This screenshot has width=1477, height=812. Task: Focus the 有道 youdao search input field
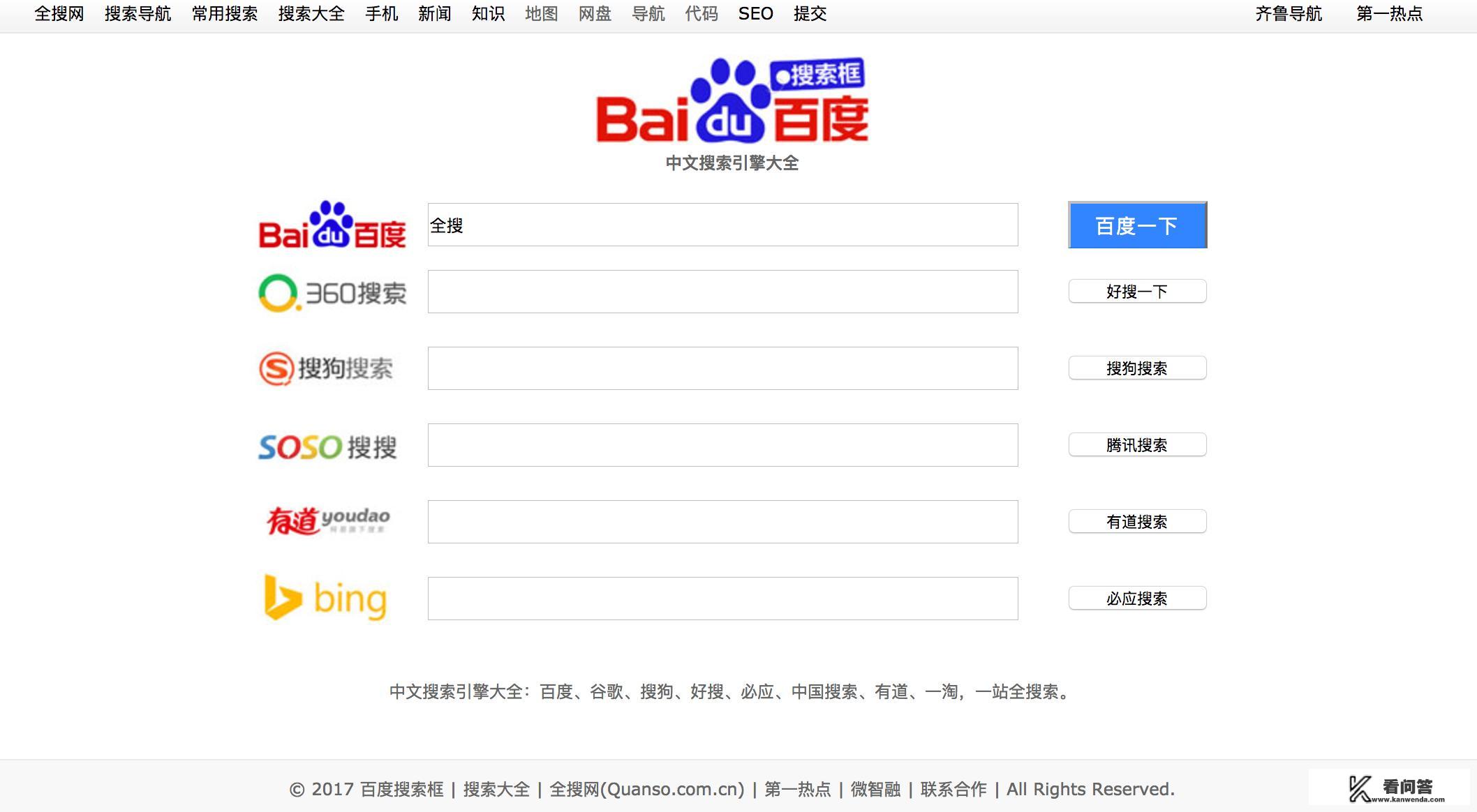click(722, 522)
